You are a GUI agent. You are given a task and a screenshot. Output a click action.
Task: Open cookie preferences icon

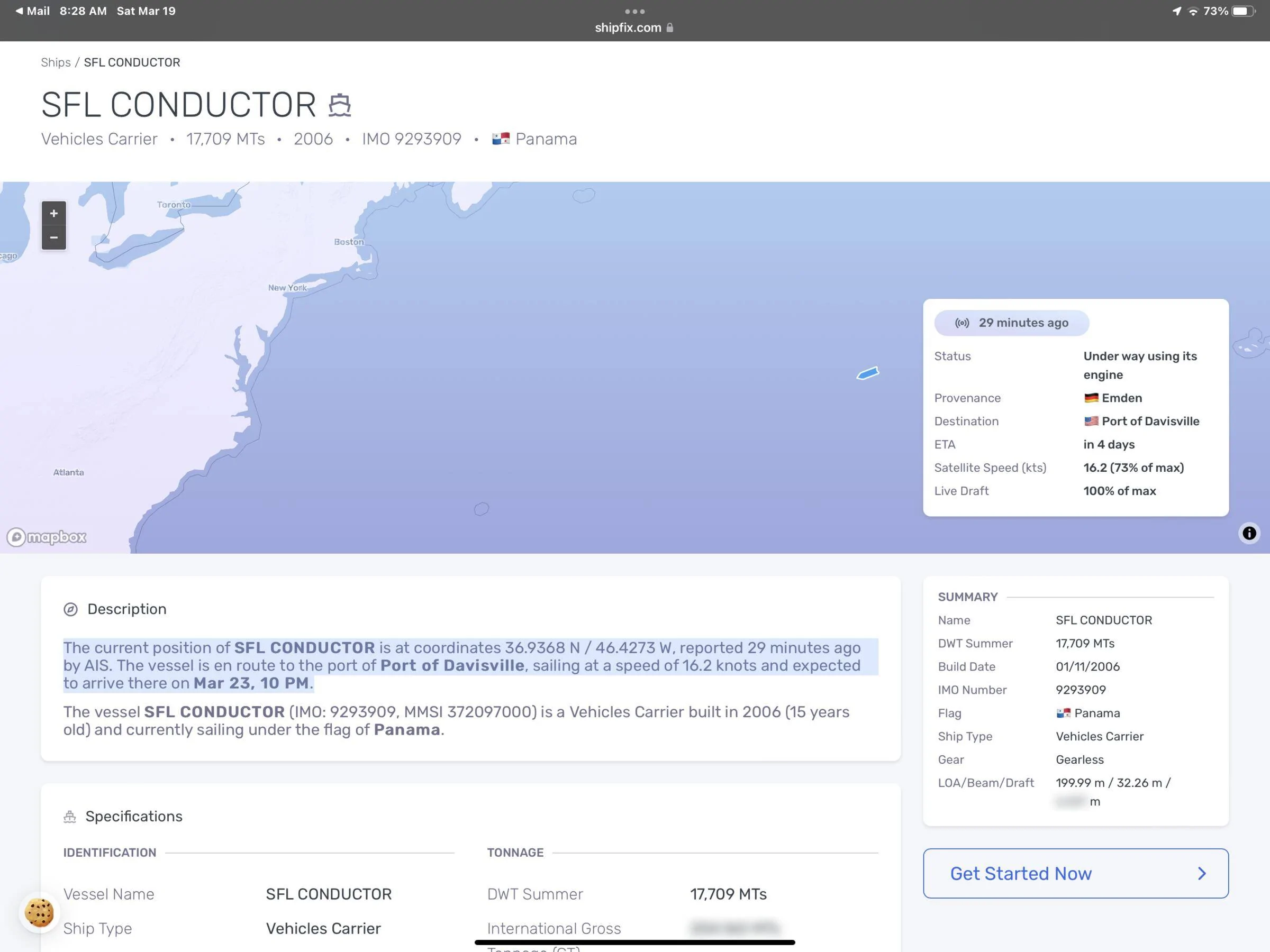[x=39, y=912]
